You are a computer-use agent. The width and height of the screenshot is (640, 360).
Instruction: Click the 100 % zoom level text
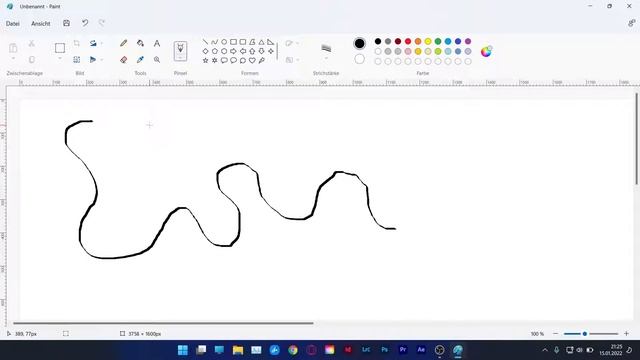point(537,333)
